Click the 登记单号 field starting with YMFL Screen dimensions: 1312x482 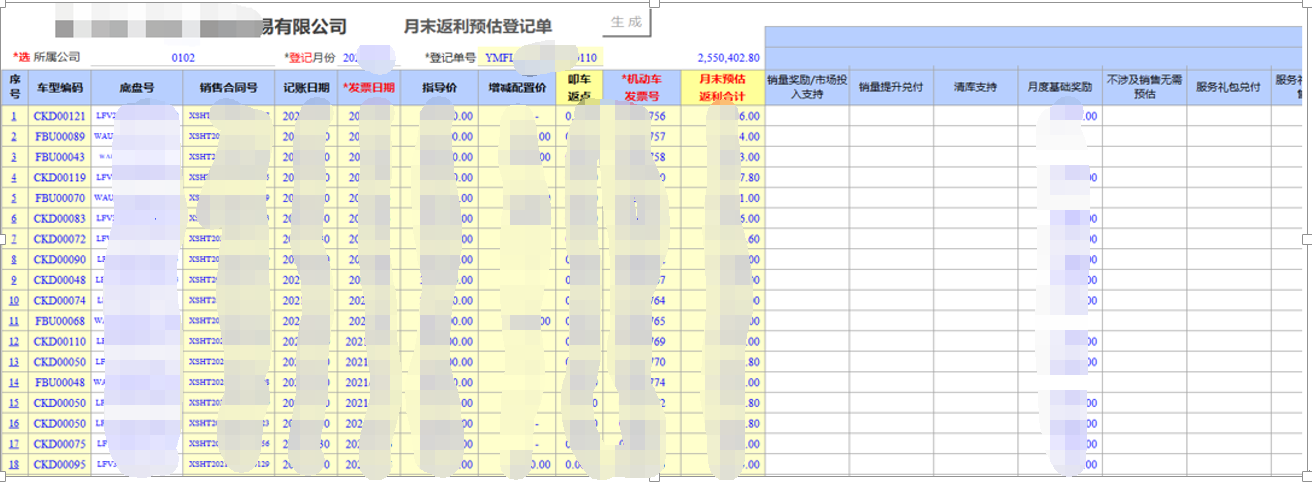(x=540, y=58)
